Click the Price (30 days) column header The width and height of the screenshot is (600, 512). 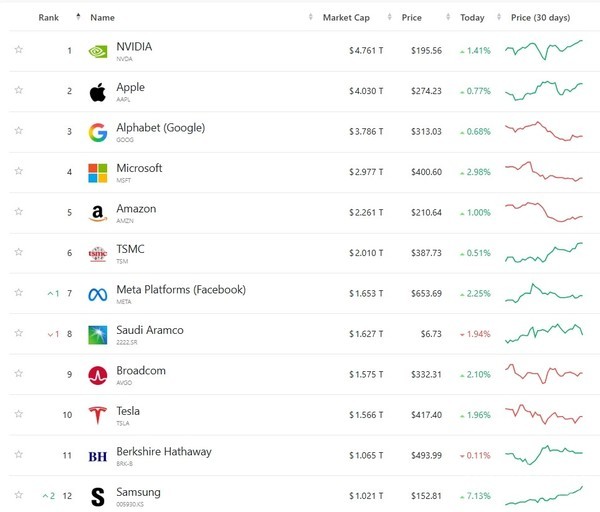[x=539, y=18]
